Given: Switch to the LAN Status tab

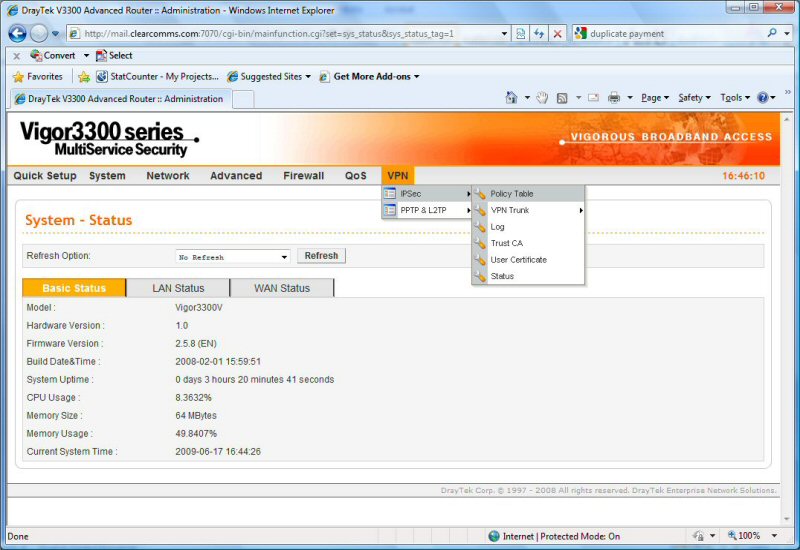Looking at the screenshot, I should pyautogui.click(x=178, y=288).
